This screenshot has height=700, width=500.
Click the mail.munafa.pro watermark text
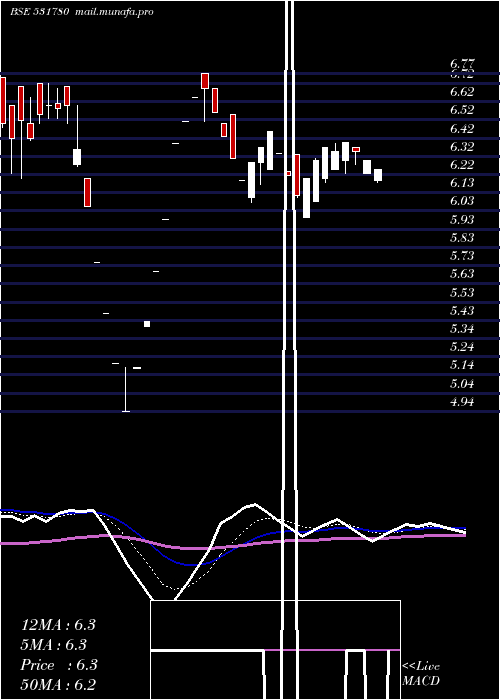click(x=112, y=12)
